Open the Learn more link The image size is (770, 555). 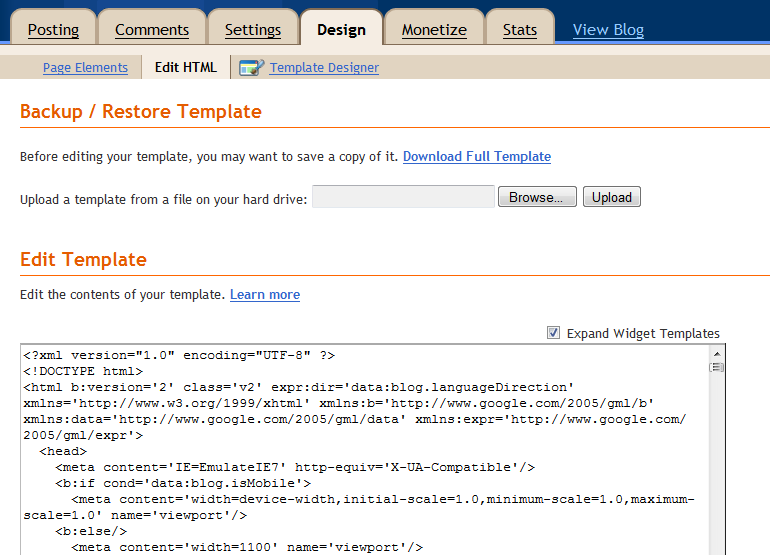click(265, 295)
